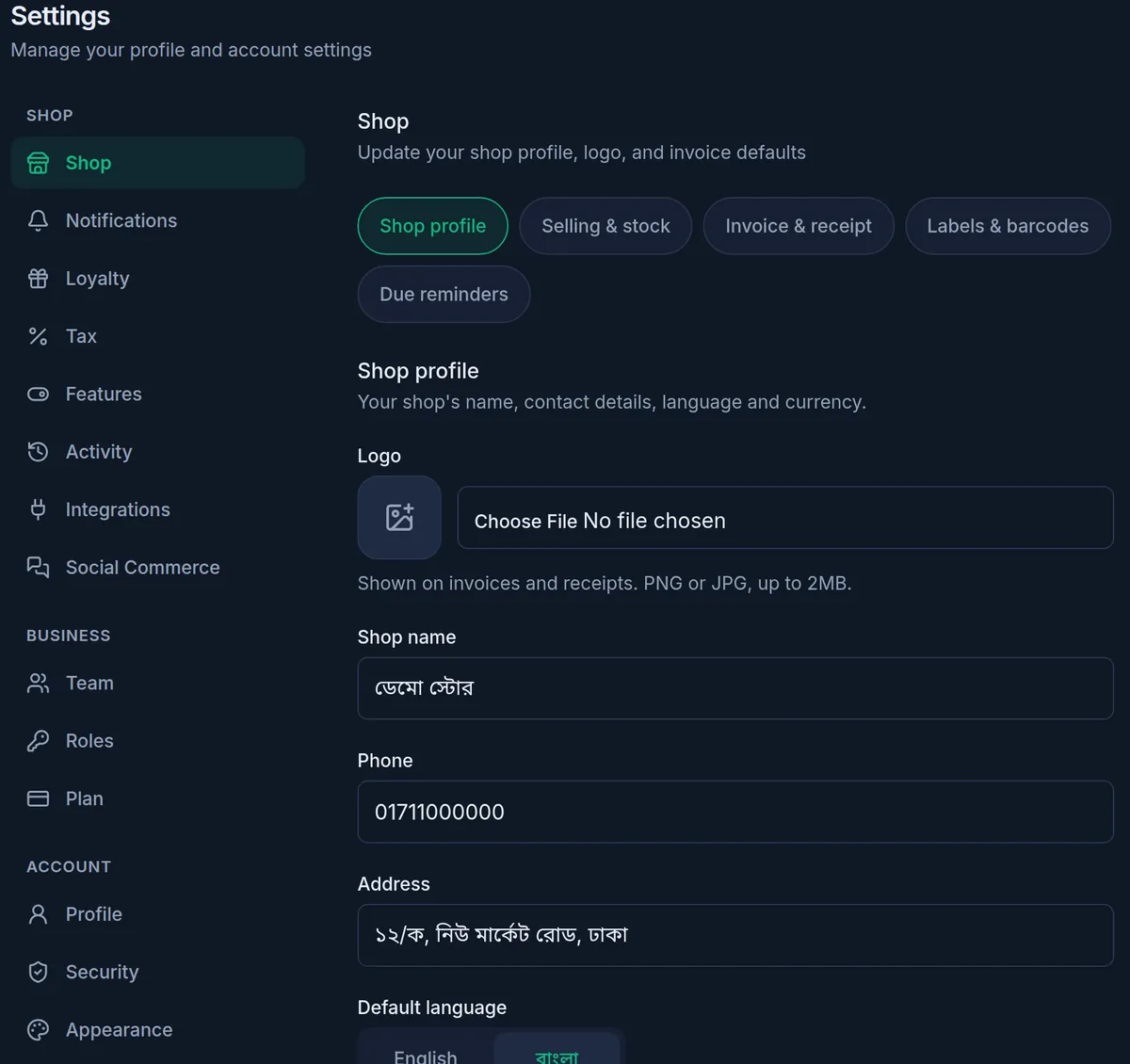Switch to the Due reminders tab

coord(444,294)
